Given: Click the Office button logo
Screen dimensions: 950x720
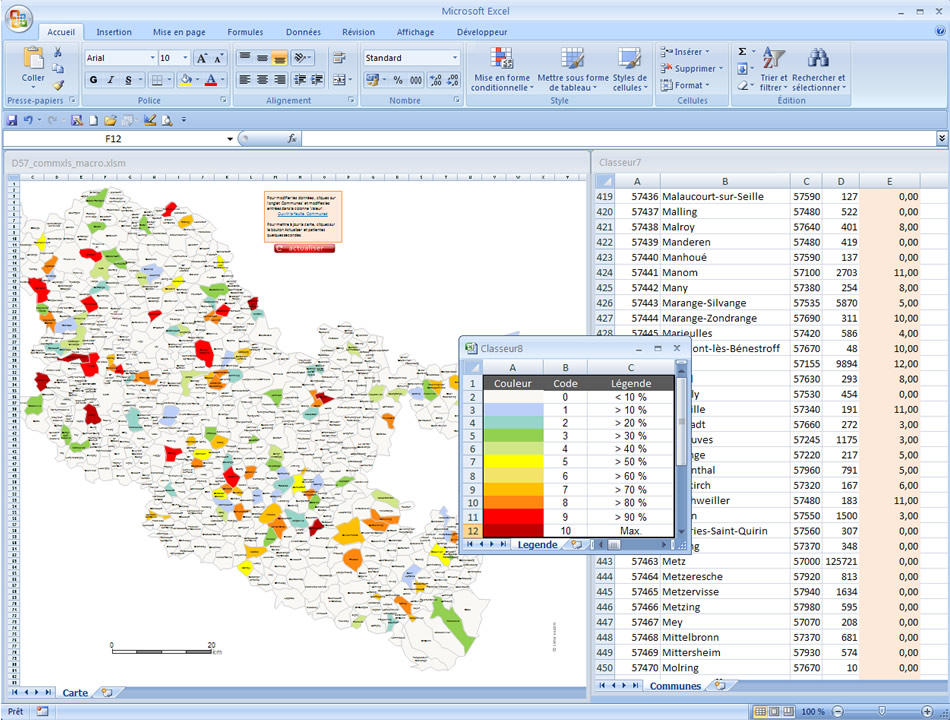Looking at the screenshot, I should tap(19, 18).
